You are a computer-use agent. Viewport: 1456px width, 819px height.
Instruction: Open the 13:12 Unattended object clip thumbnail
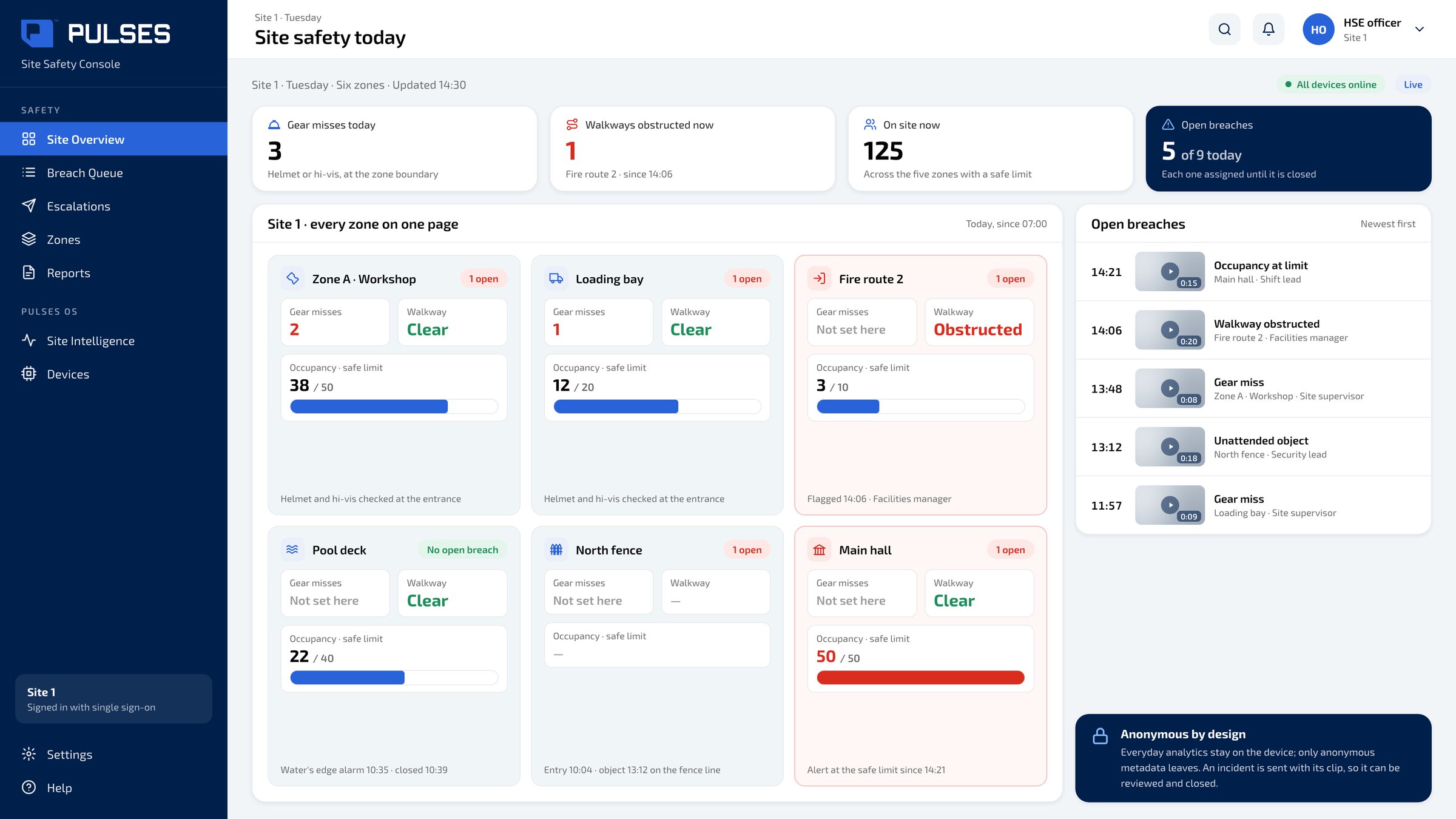pos(1170,447)
